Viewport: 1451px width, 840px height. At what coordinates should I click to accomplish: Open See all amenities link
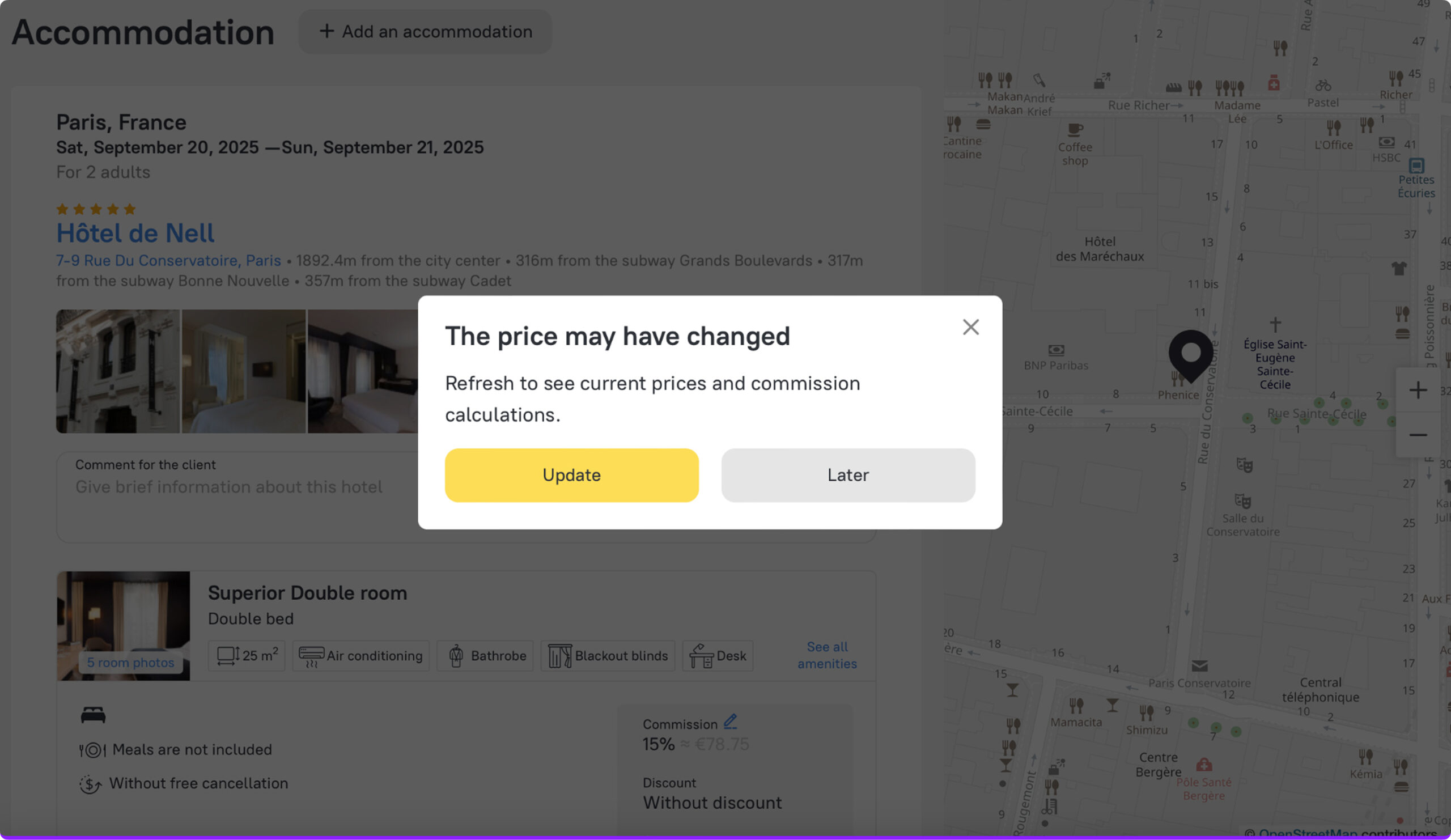[x=827, y=655]
